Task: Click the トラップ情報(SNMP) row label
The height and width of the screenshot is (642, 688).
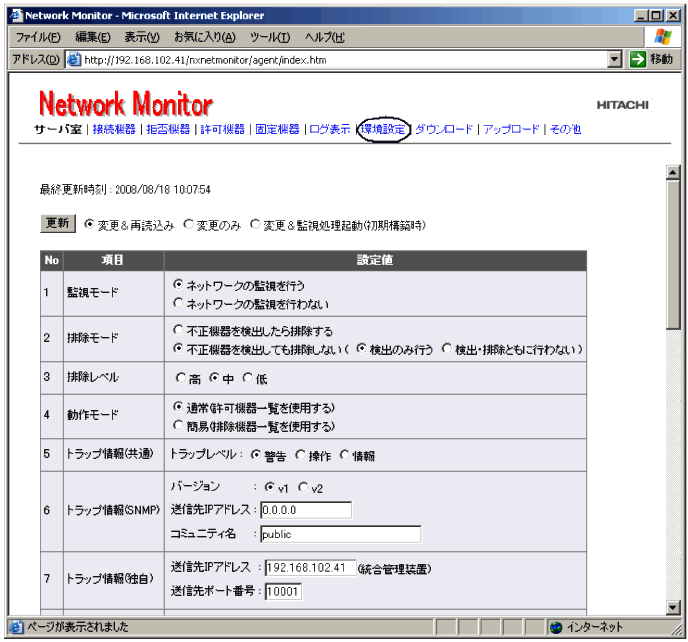Action: coord(113,510)
